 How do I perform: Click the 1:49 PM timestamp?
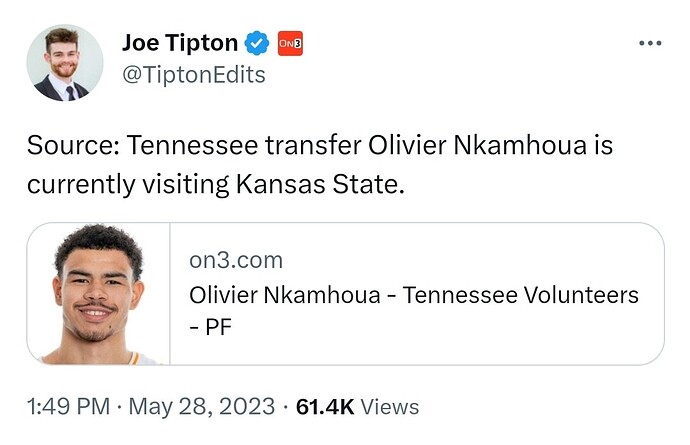(x=68, y=406)
